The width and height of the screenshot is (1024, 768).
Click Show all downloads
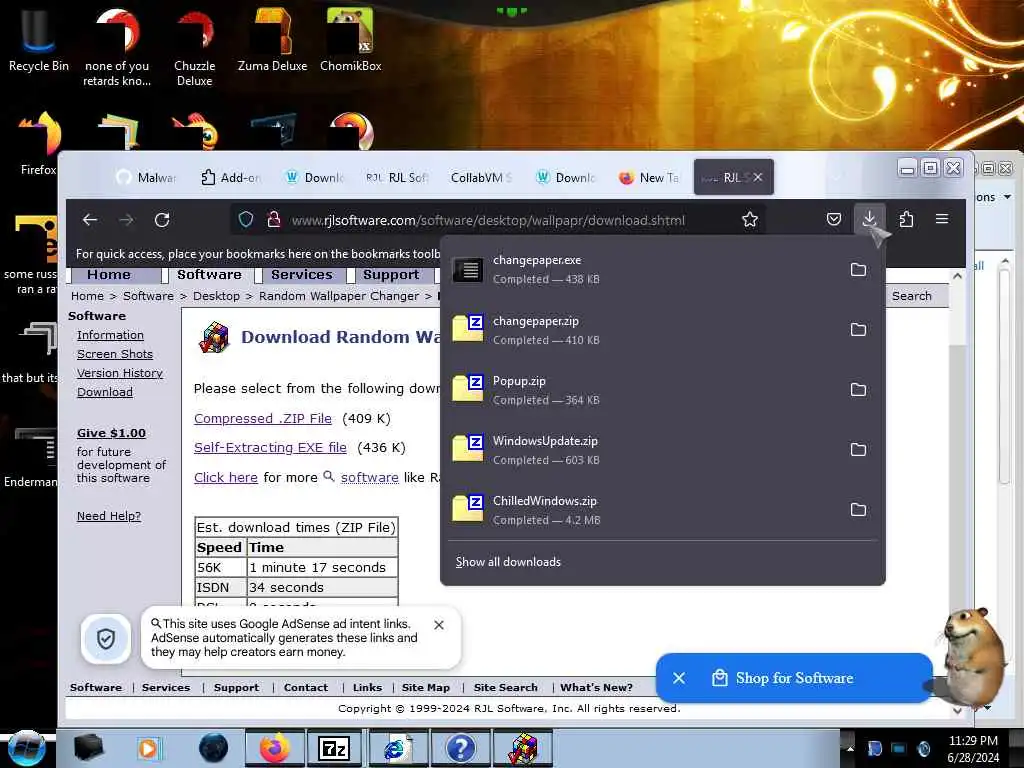(508, 562)
